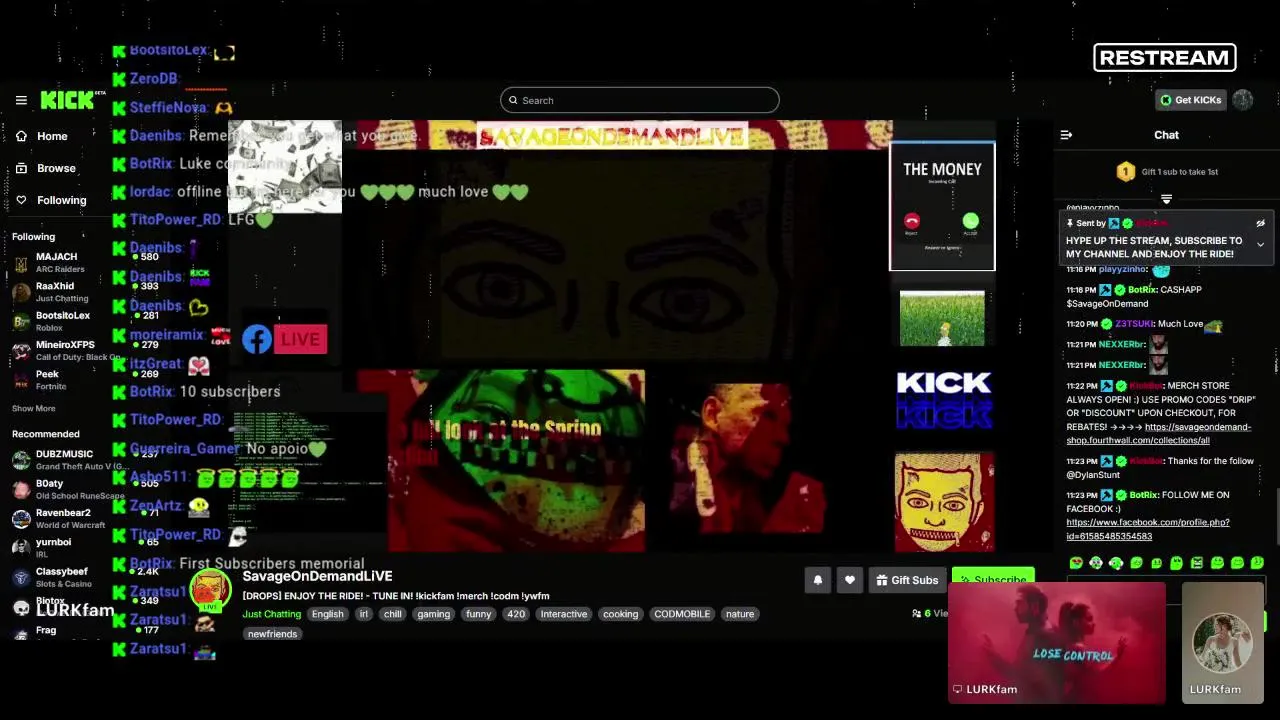The width and height of the screenshot is (1280, 720).
Task: Open the Following page in the sidebar
Action: [x=62, y=200]
